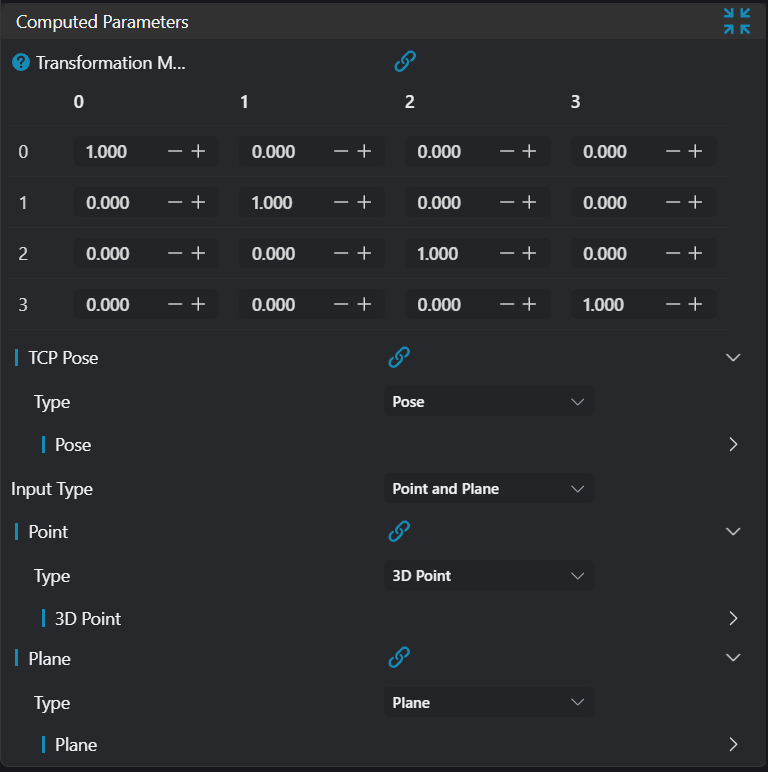Click the link icon next to TCP Pose

point(399,357)
